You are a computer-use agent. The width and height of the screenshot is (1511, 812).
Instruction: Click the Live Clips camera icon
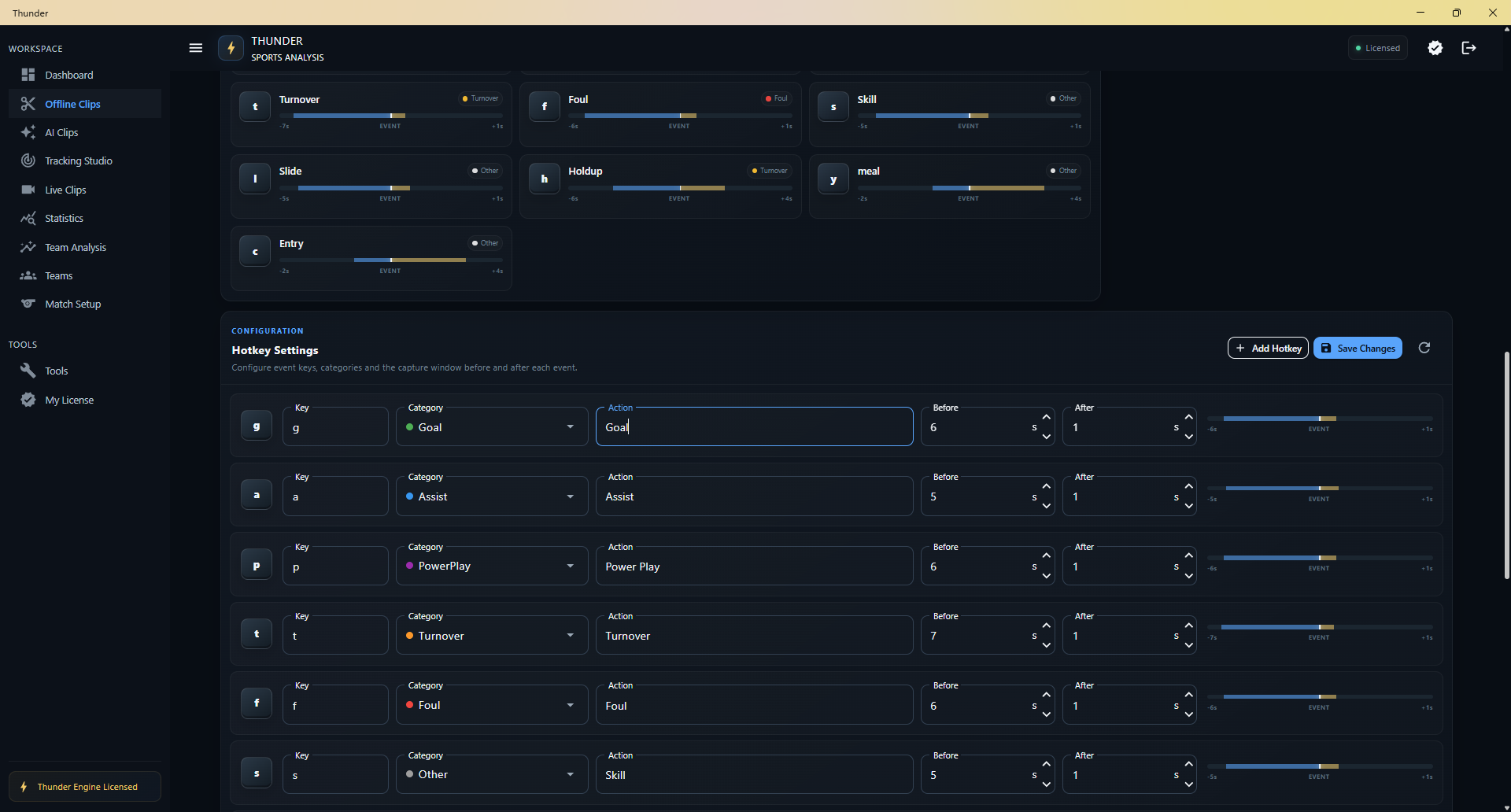point(28,190)
